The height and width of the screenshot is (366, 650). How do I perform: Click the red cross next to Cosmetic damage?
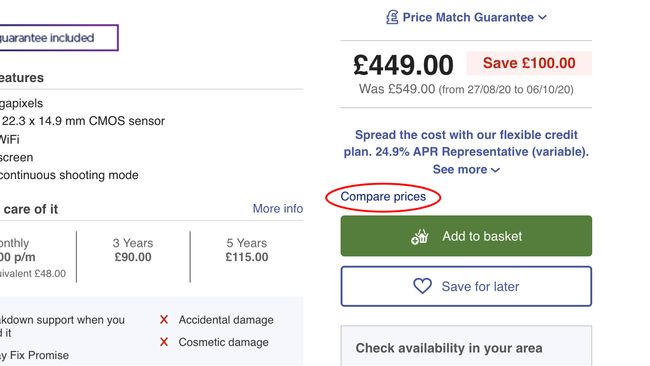(164, 342)
